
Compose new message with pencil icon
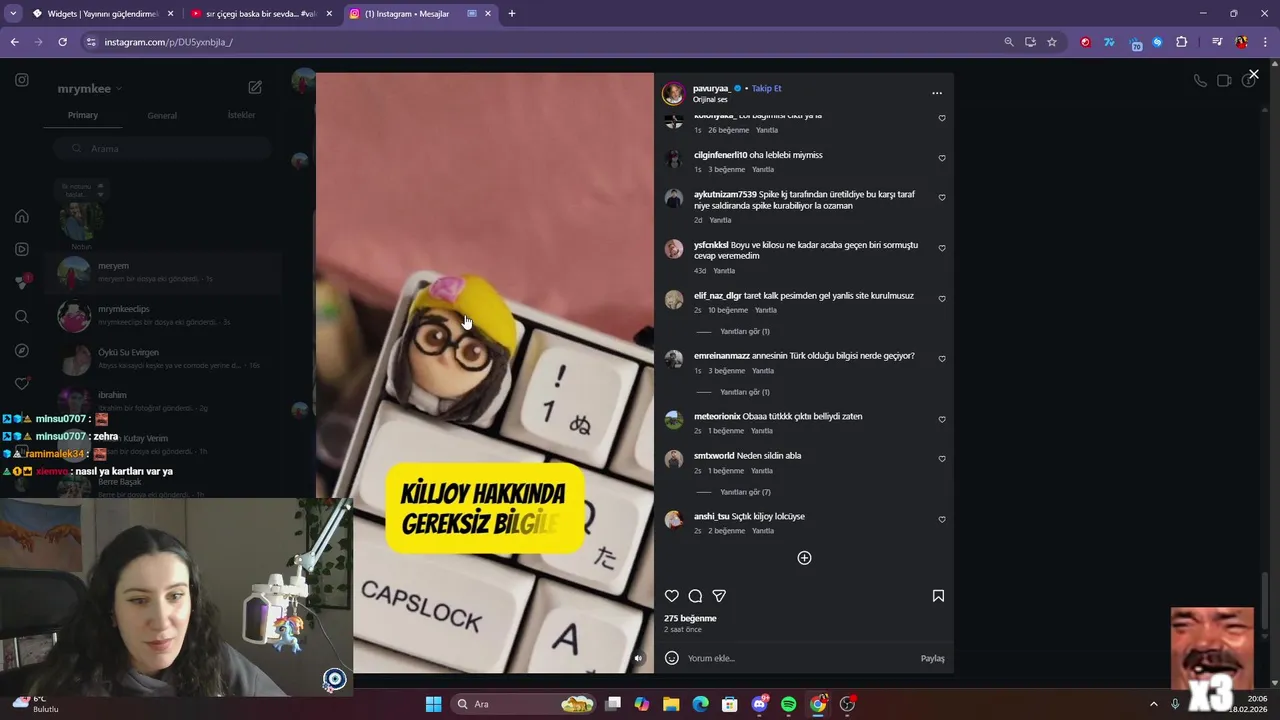coord(255,88)
